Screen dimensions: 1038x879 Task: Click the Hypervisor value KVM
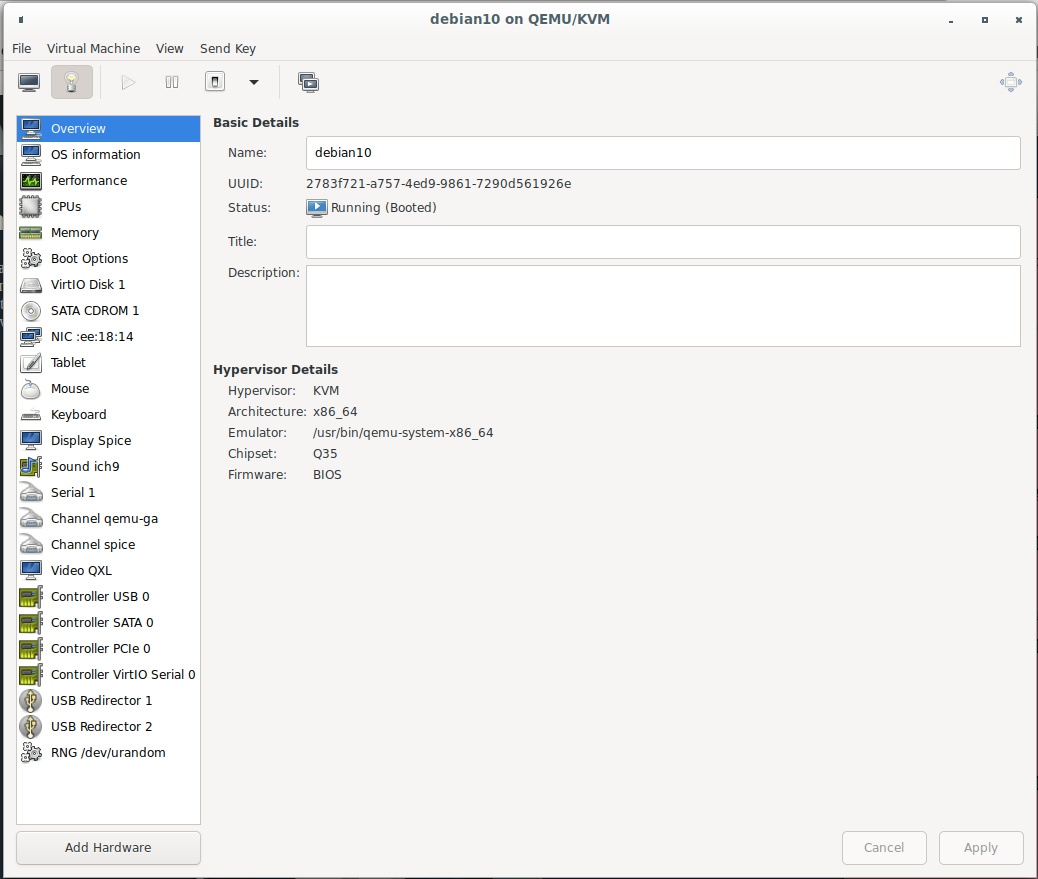(326, 391)
